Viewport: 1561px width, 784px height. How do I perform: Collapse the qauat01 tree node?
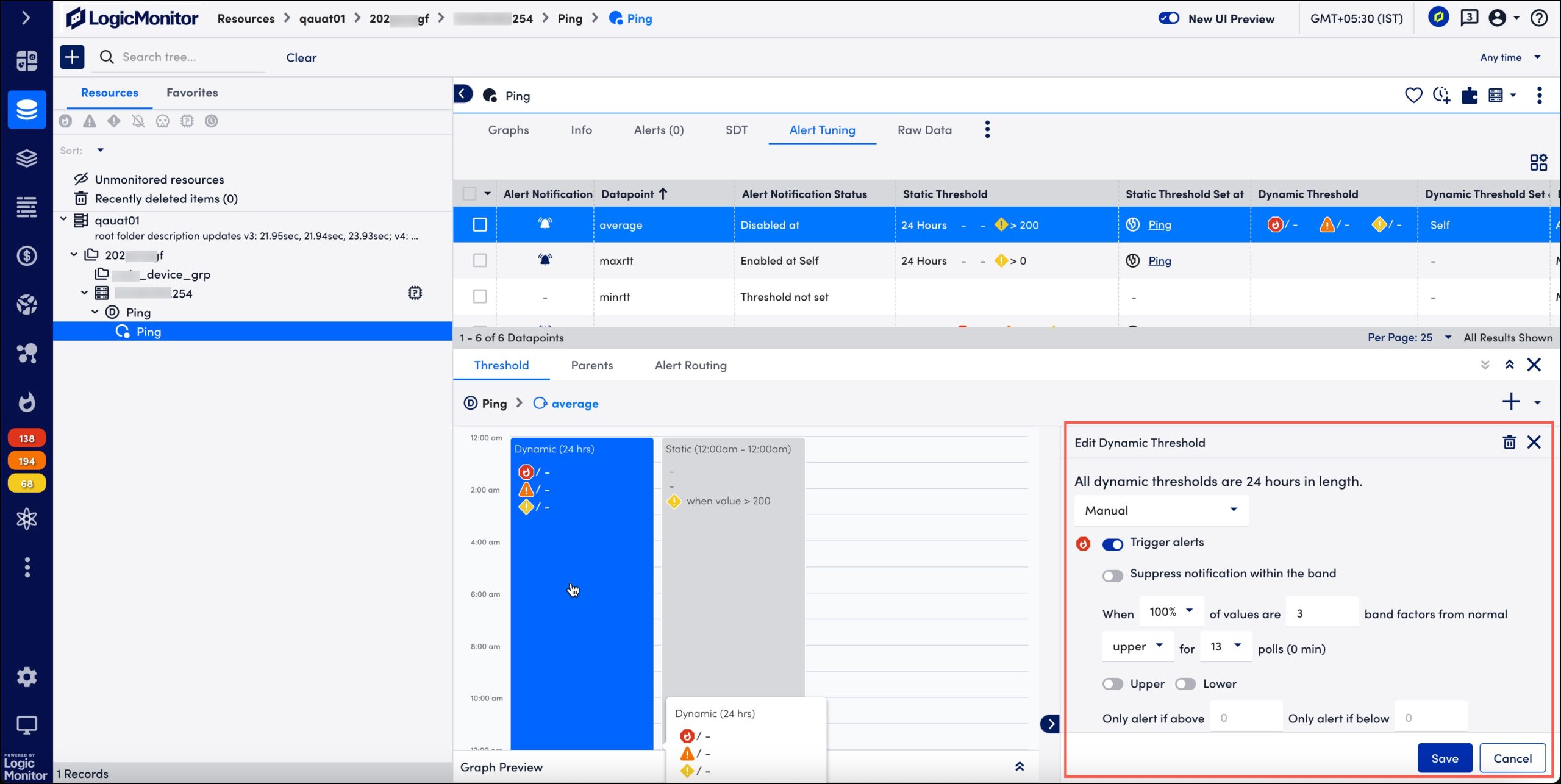pyautogui.click(x=63, y=219)
